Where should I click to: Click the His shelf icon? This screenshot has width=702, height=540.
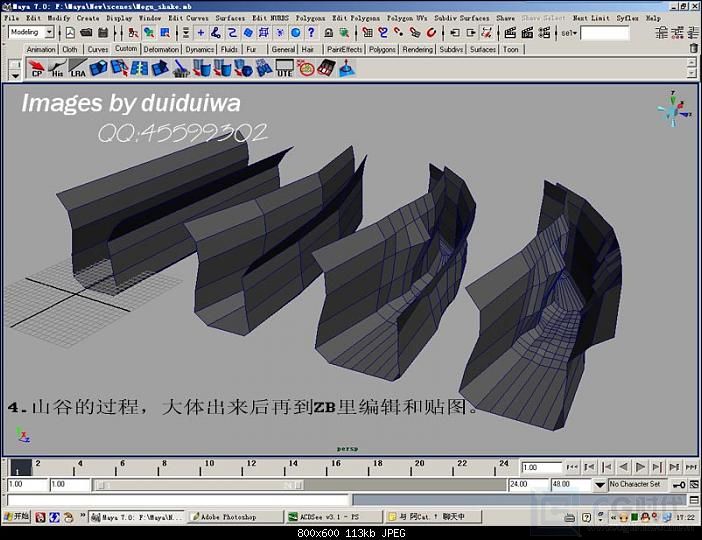pyautogui.click(x=56, y=70)
